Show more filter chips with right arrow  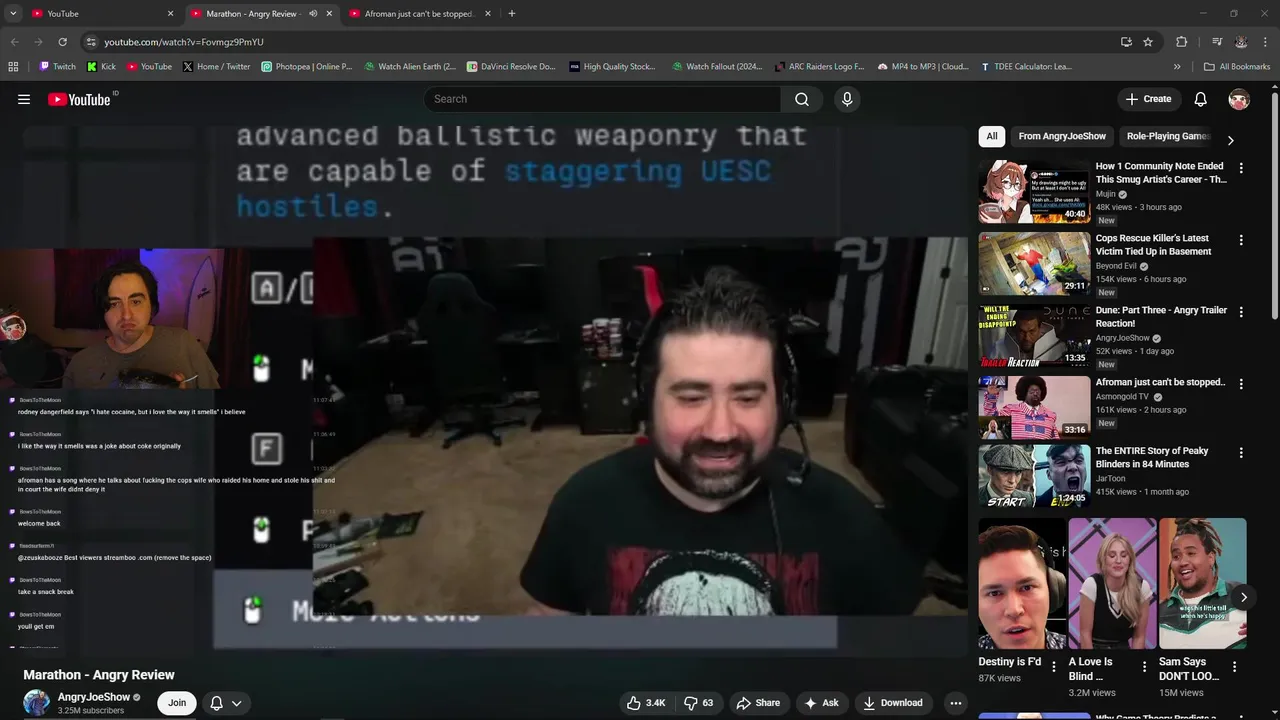(1230, 140)
